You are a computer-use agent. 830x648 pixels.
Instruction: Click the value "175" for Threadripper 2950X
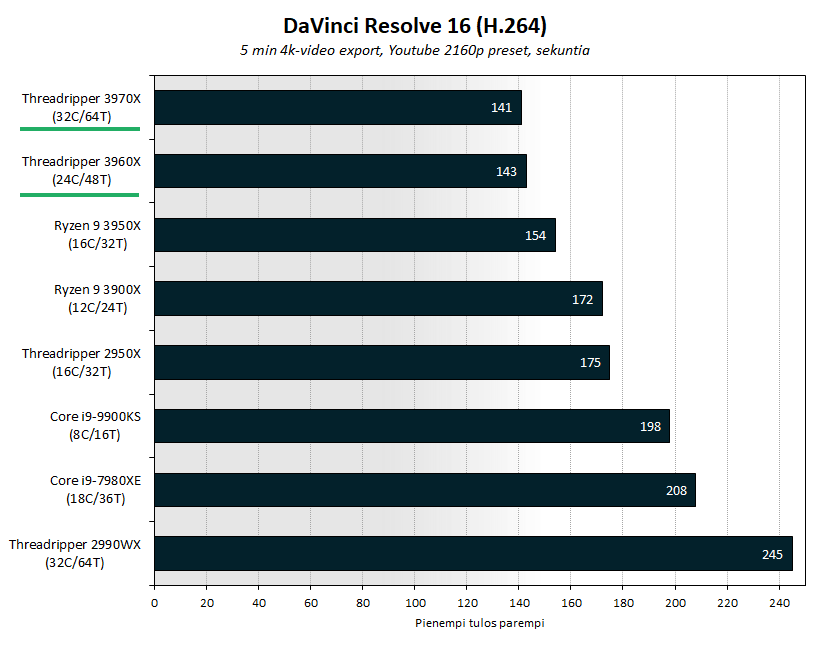590,363
